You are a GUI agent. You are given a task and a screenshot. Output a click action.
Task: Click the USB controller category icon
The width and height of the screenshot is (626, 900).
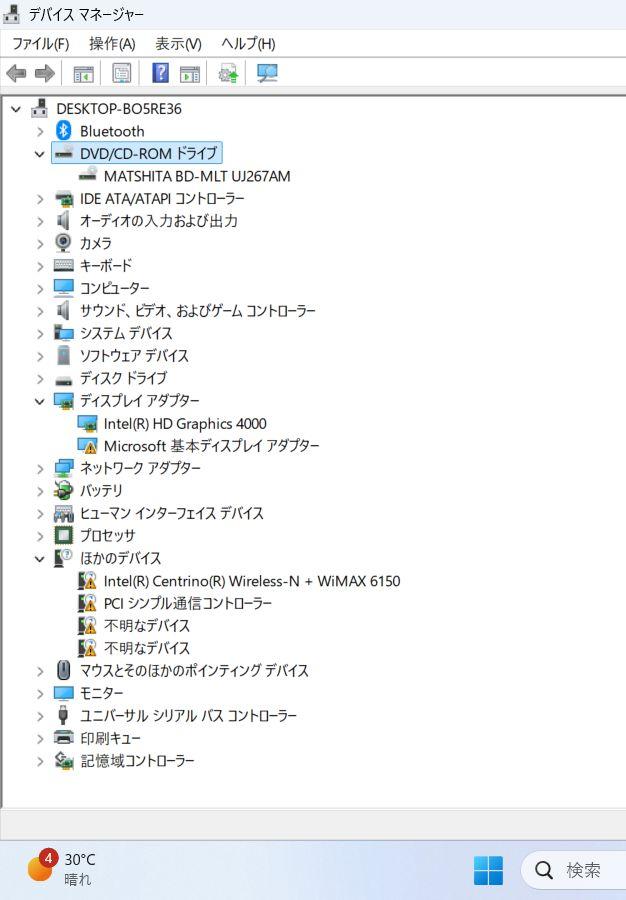(x=64, y=715)
